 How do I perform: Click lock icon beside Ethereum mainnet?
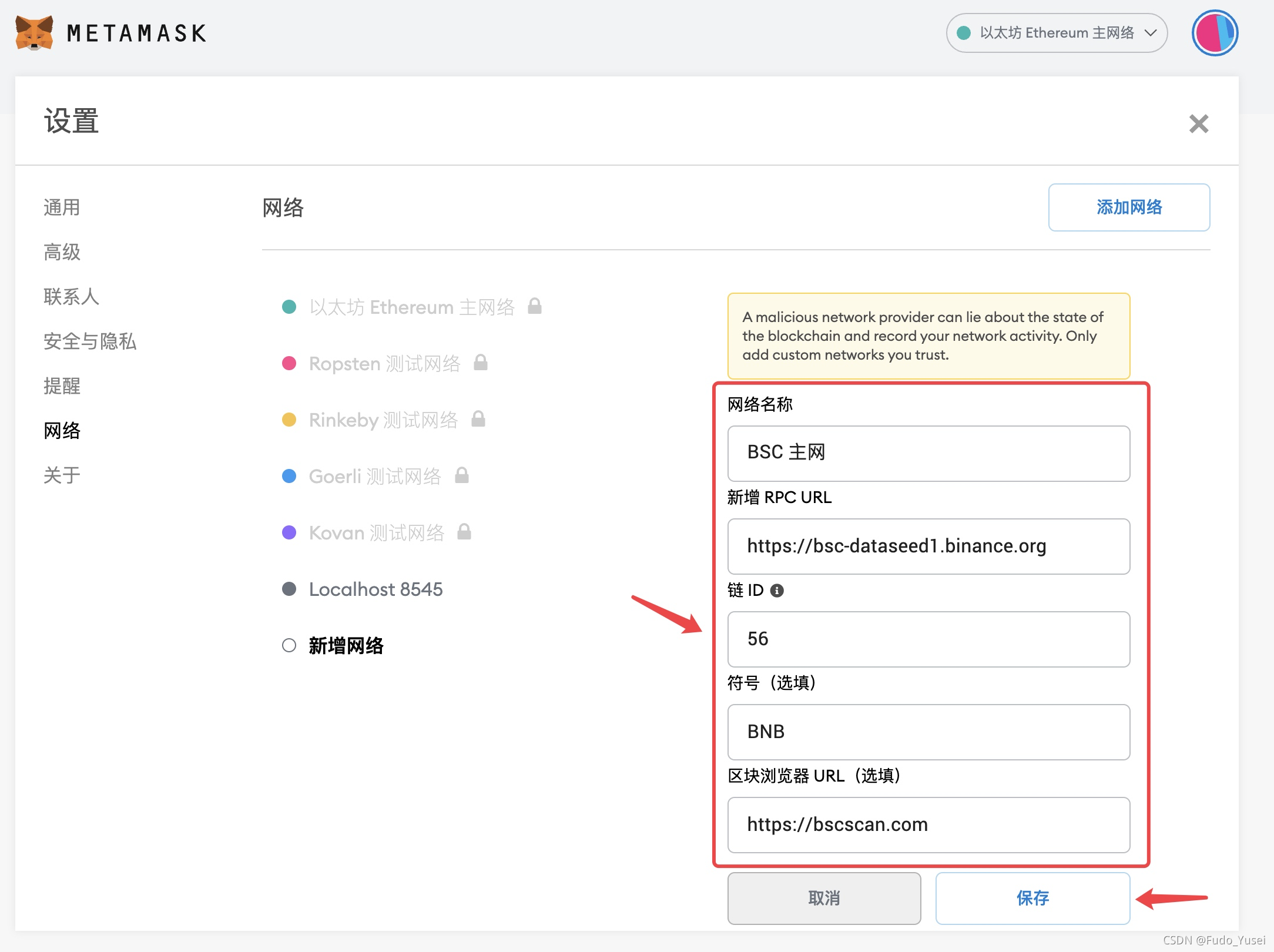tap(534, 306)
